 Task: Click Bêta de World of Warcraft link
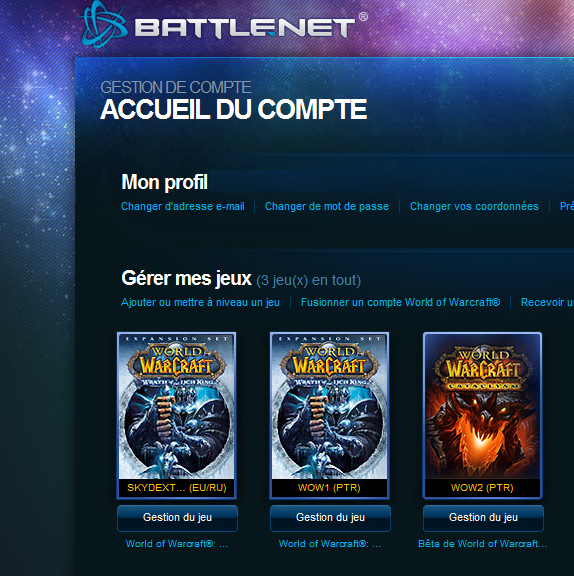click(x=483, y=544)
